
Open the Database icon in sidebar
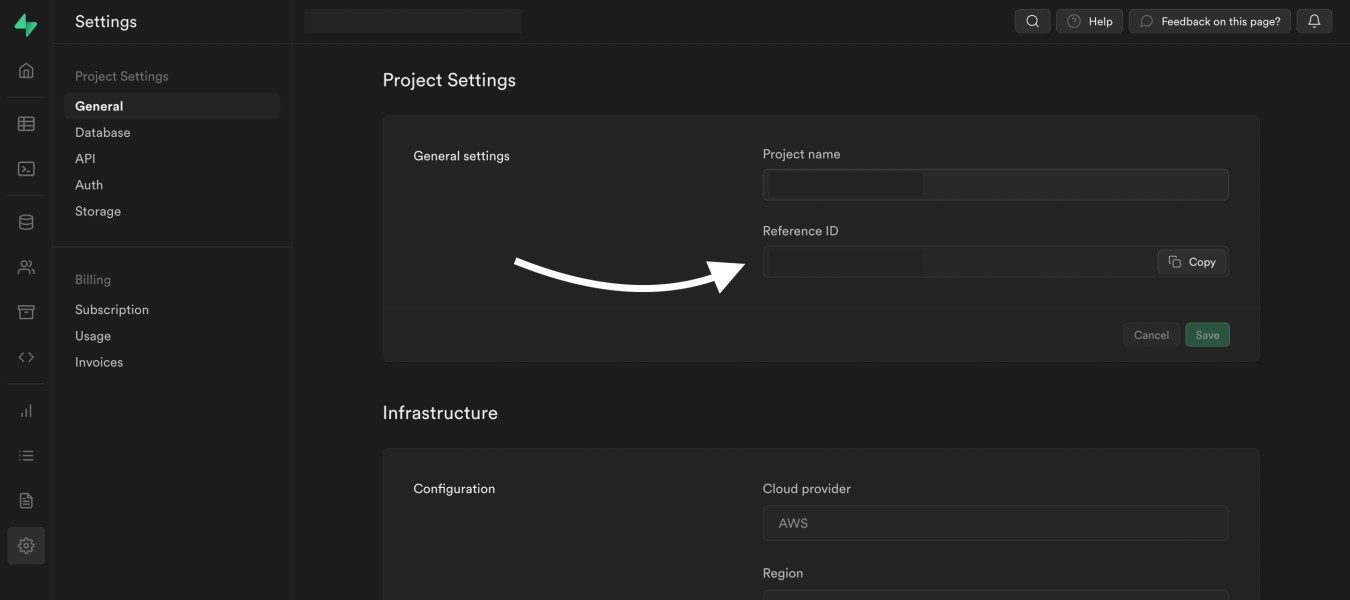point(26,222)
